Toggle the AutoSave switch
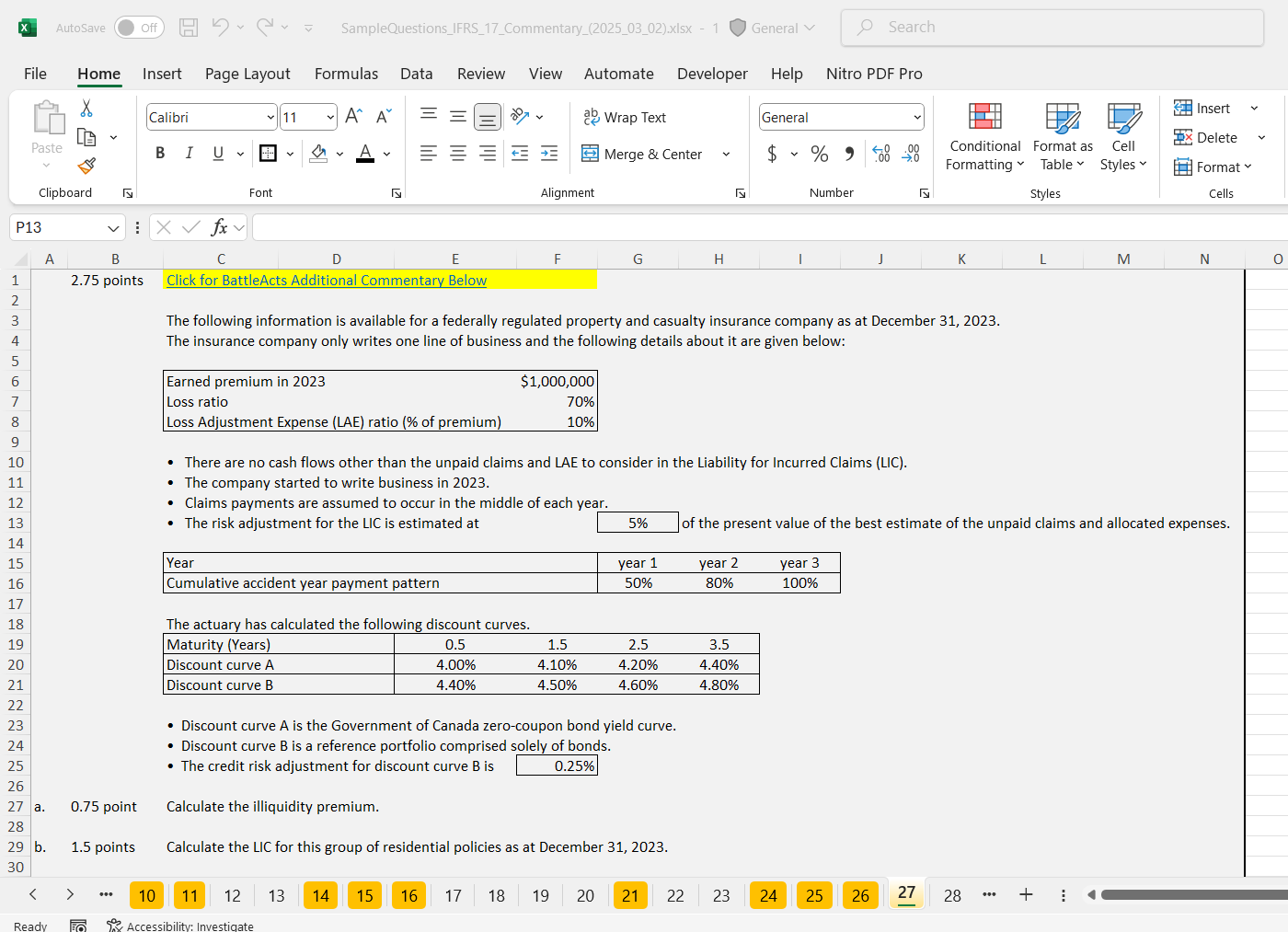 139,28
